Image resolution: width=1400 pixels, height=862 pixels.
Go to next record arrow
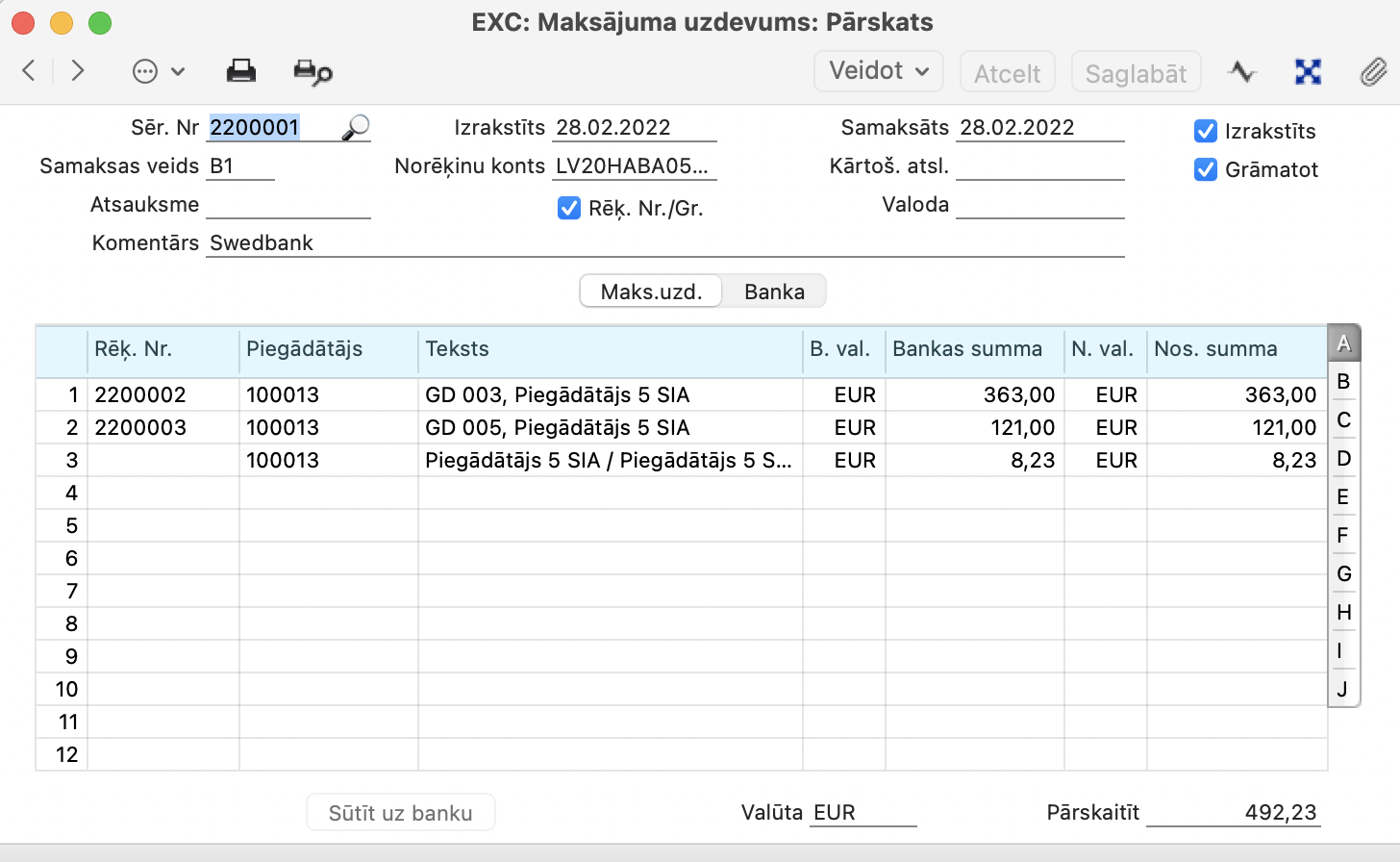click(78, 71)
